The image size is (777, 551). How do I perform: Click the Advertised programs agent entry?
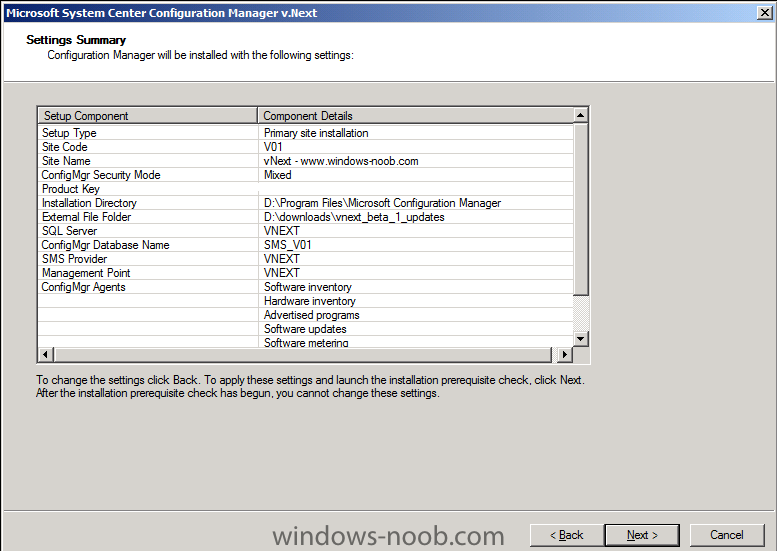[x=312, y=315]
